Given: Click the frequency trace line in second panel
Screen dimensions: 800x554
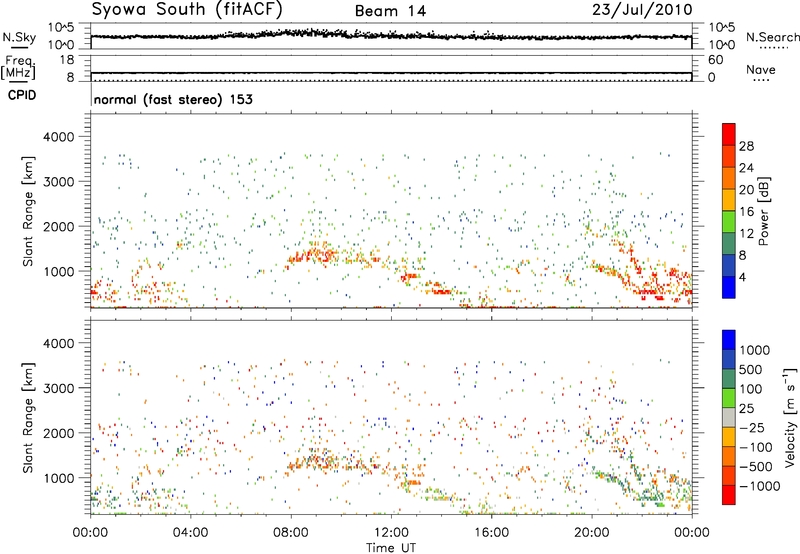Looking at the screenshot, I should (391, 73).
